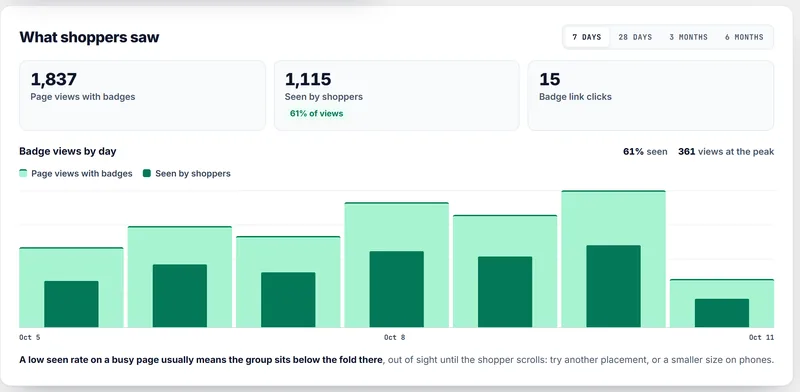Click the Oct 11 dark green seen bar
The height and width of the screenshot is (392, 800).
tap(722, 313)
